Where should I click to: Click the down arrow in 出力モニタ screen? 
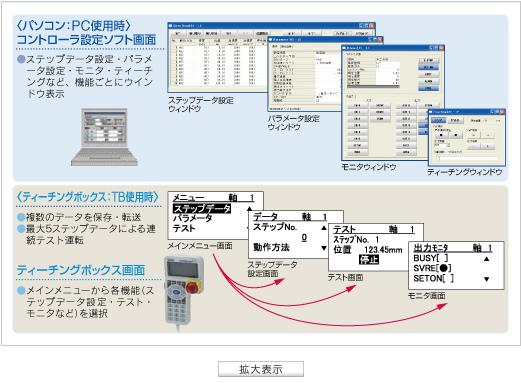[x=487, y=279]
